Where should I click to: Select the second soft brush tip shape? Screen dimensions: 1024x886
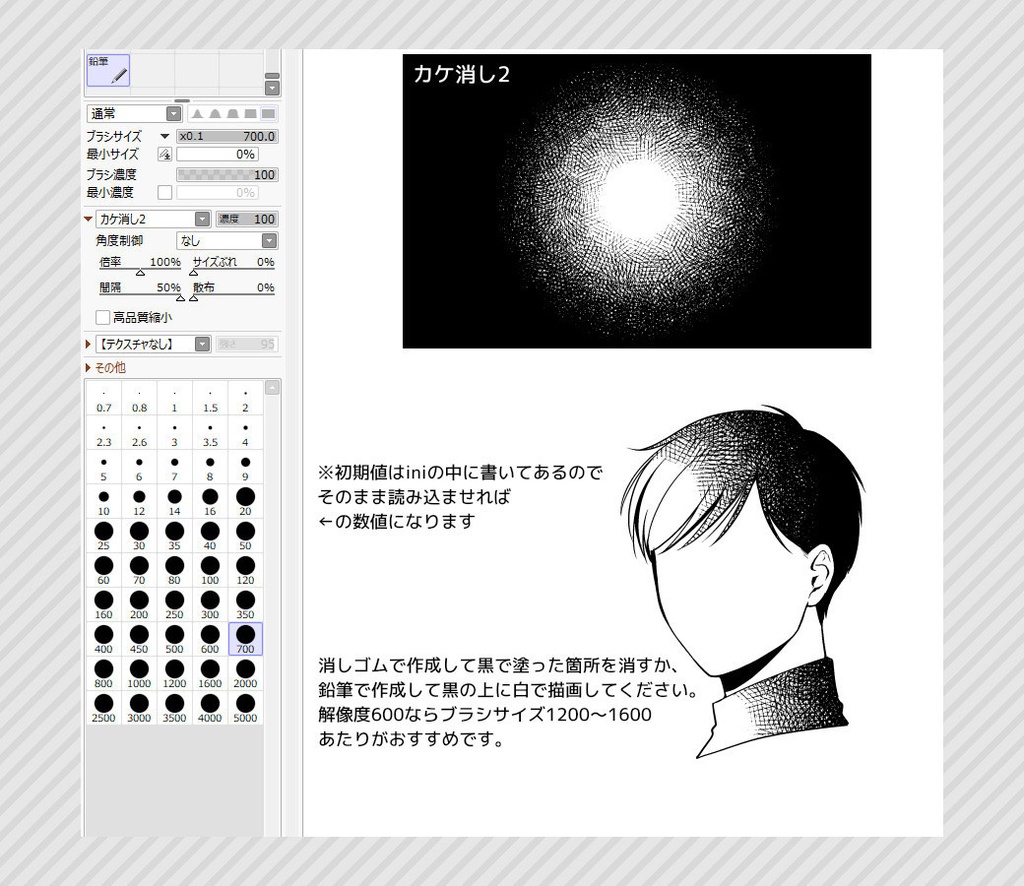[214, 114]
